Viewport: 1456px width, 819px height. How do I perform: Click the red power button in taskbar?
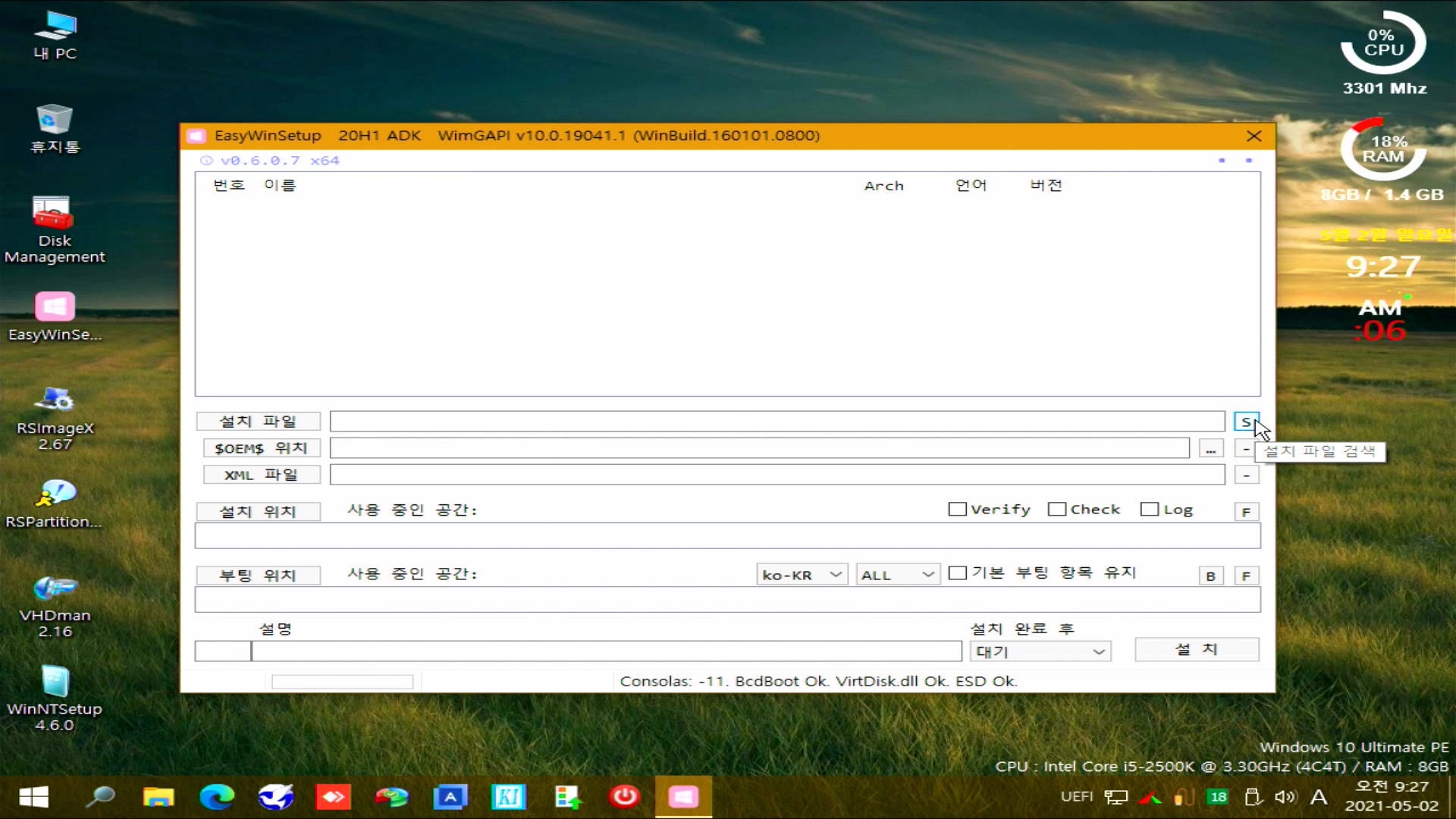click(625, 796)
